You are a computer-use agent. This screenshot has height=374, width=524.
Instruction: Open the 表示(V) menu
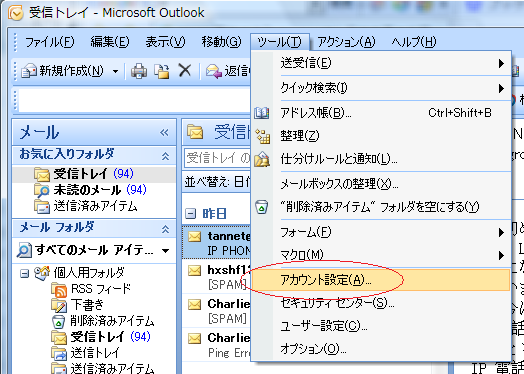pos(165,42)
